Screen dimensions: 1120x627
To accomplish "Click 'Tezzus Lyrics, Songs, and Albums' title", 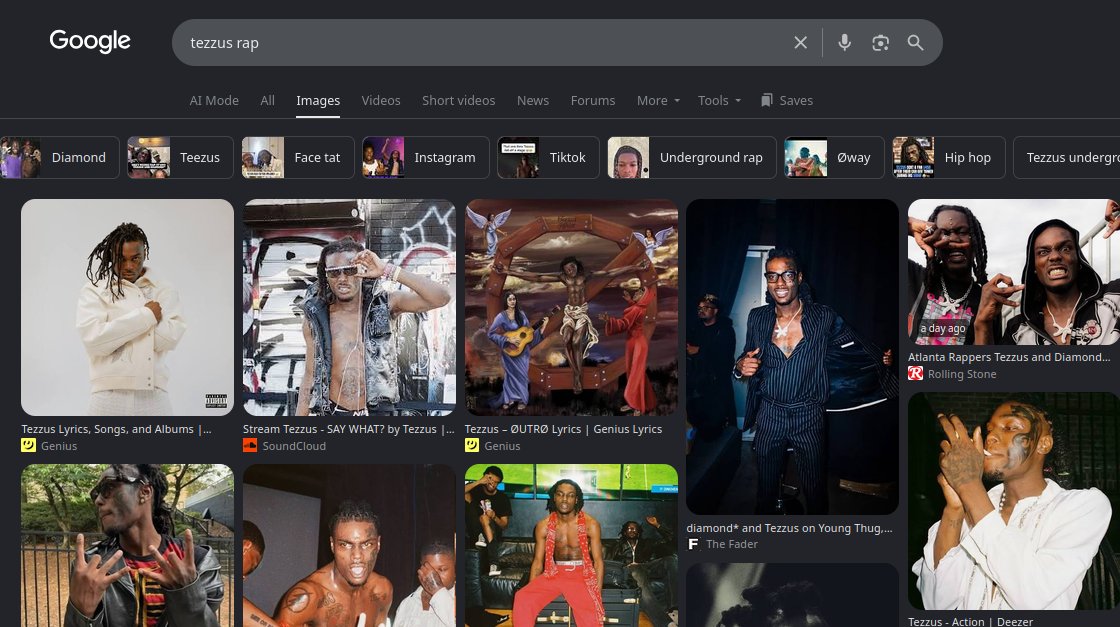I will point(116,429).
